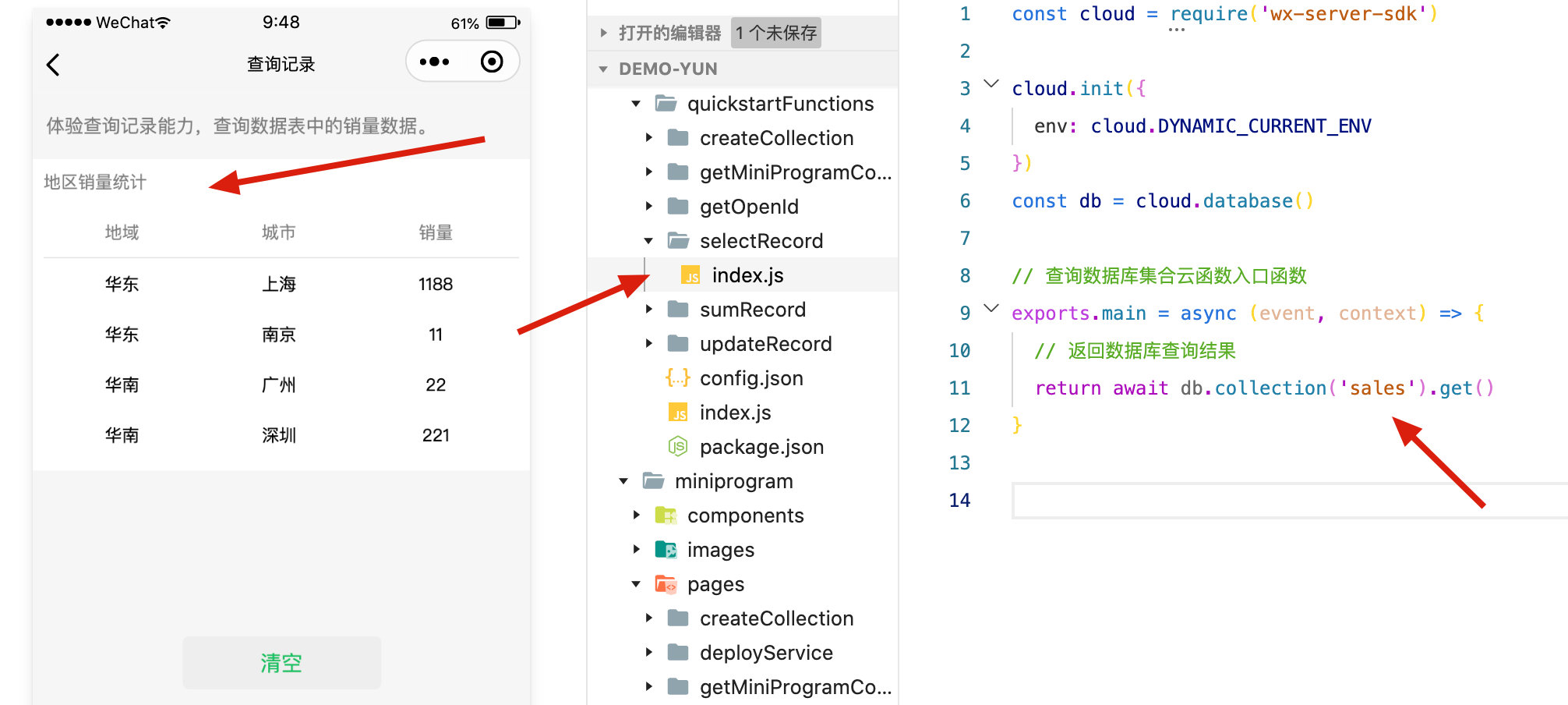
Task: Click the components folder icon
Action: (666, 515)
